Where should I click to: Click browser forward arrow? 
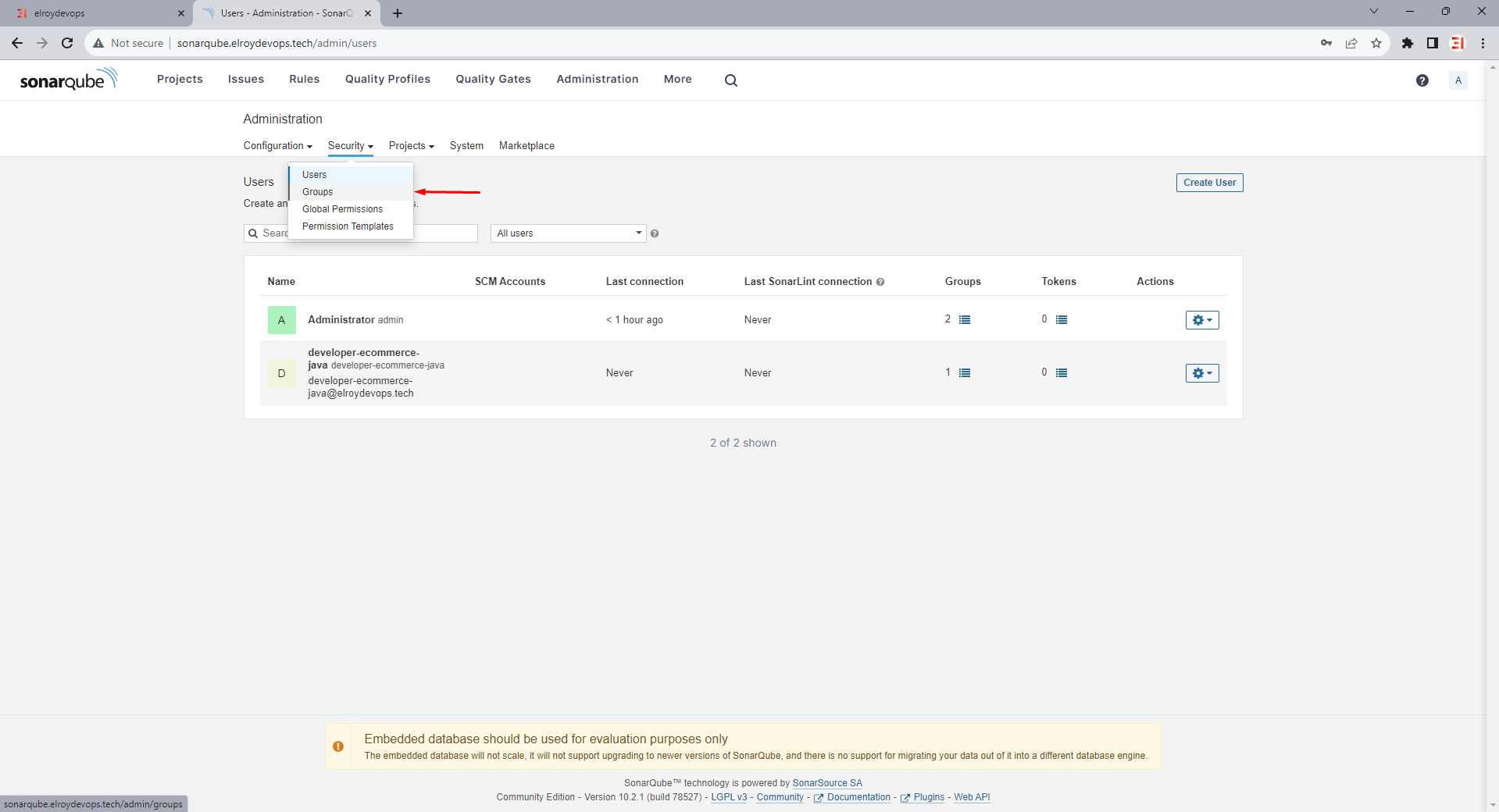(42, 43)
